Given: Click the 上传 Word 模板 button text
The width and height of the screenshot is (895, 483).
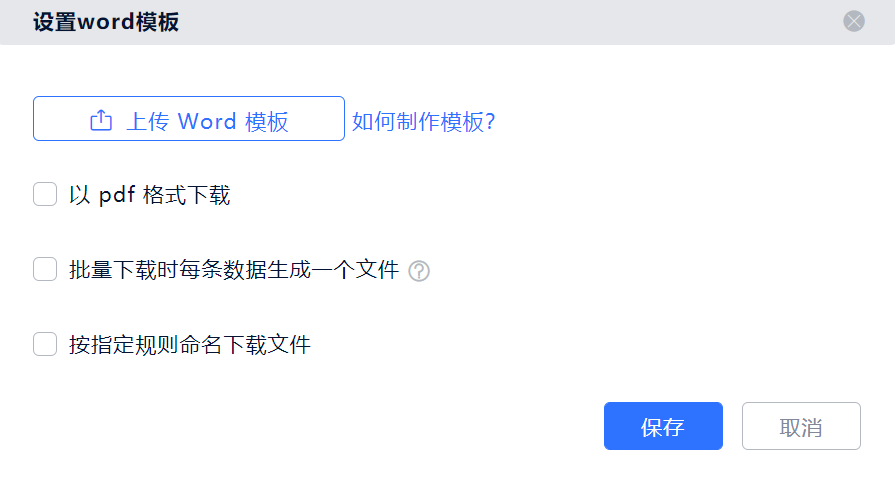Looking at the screenshot, I should 207,122.
